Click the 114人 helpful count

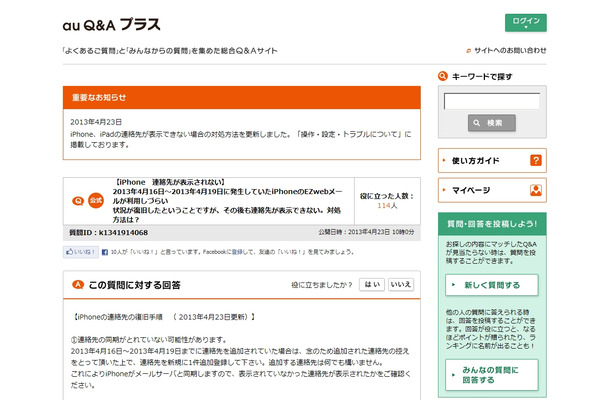pos(387,205)
